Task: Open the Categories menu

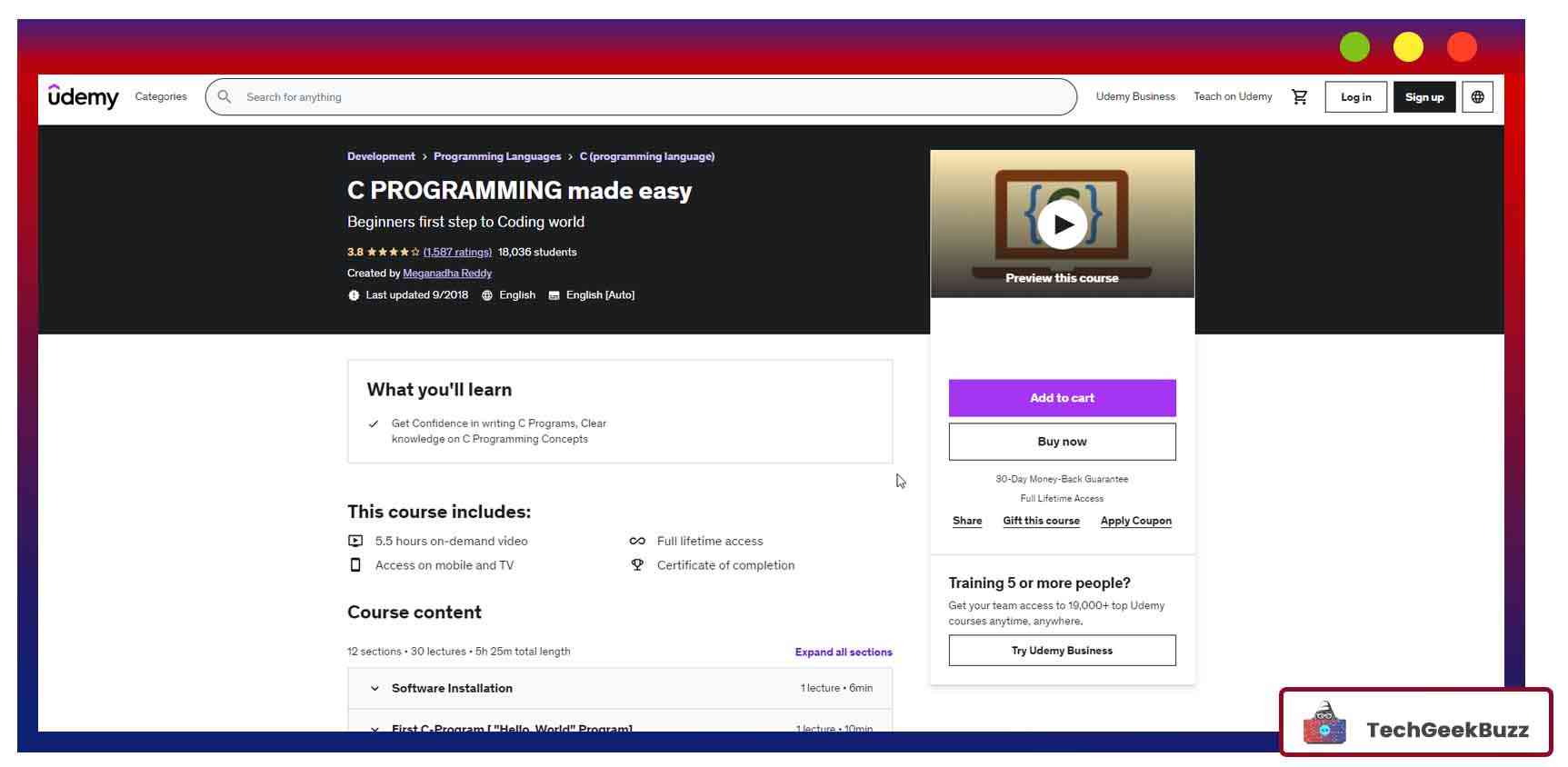Action: (x=161, y=97)
